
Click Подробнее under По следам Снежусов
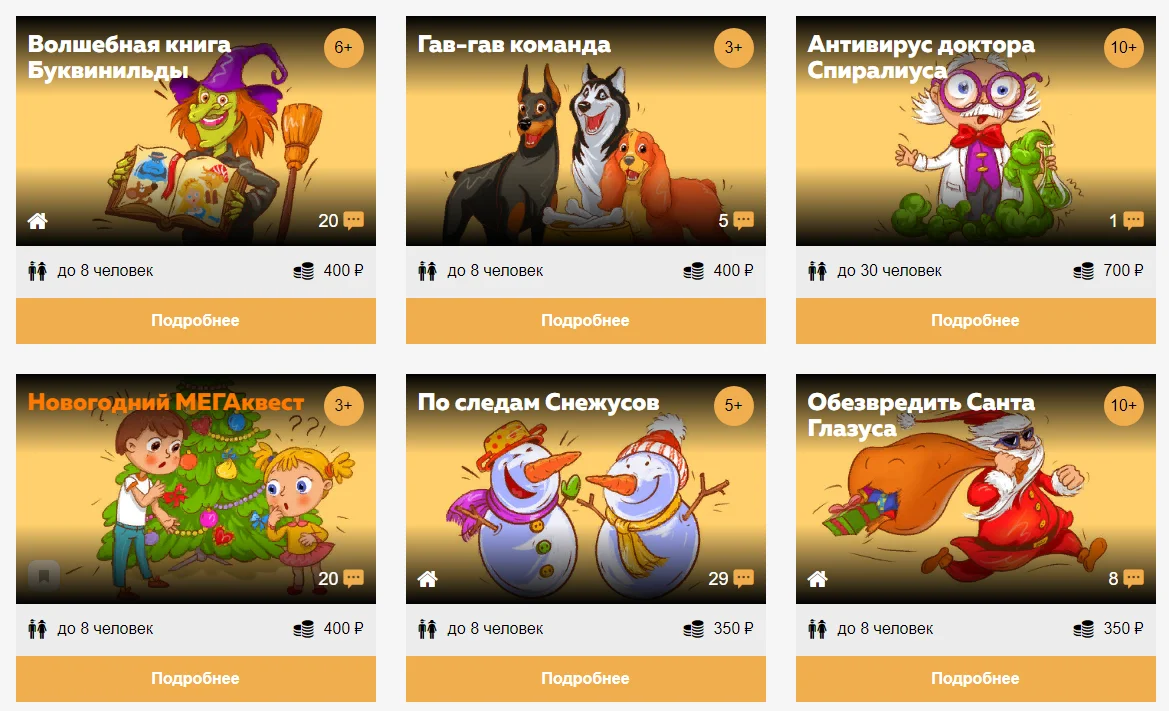(586, 678)
